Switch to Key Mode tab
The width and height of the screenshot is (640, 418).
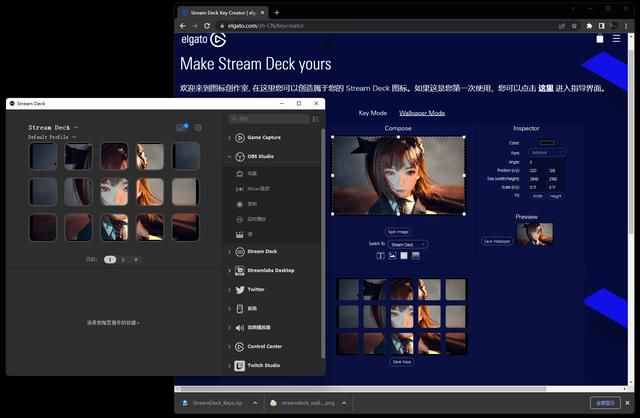point(372,113)
